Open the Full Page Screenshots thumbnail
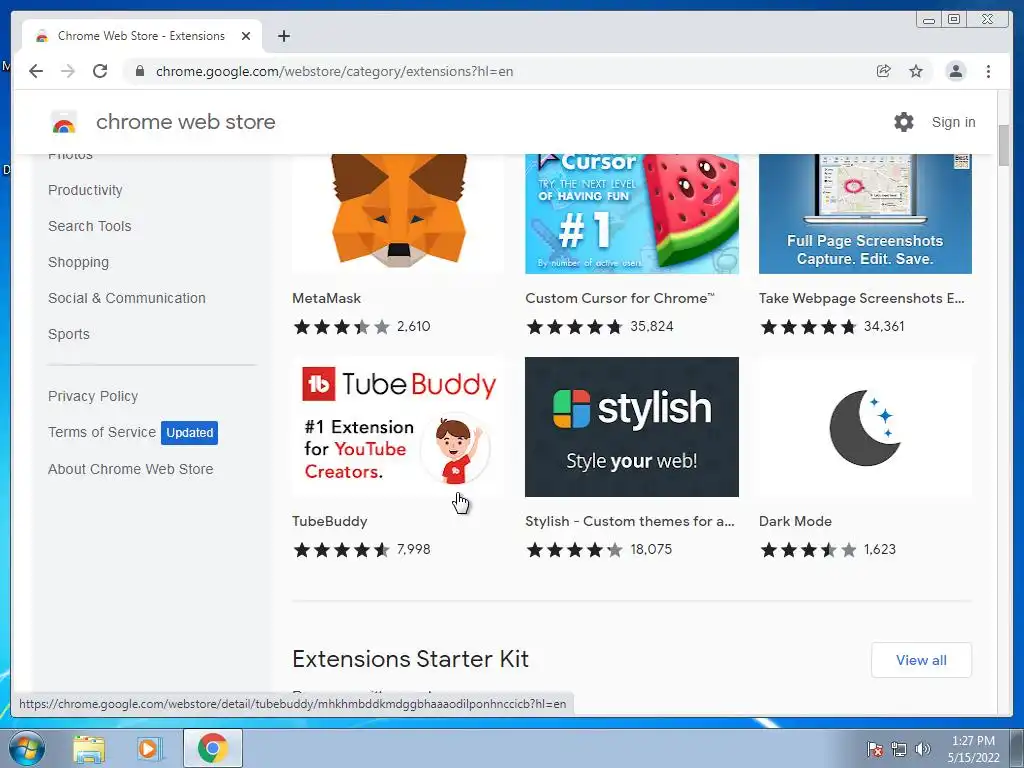 (865, 214)
